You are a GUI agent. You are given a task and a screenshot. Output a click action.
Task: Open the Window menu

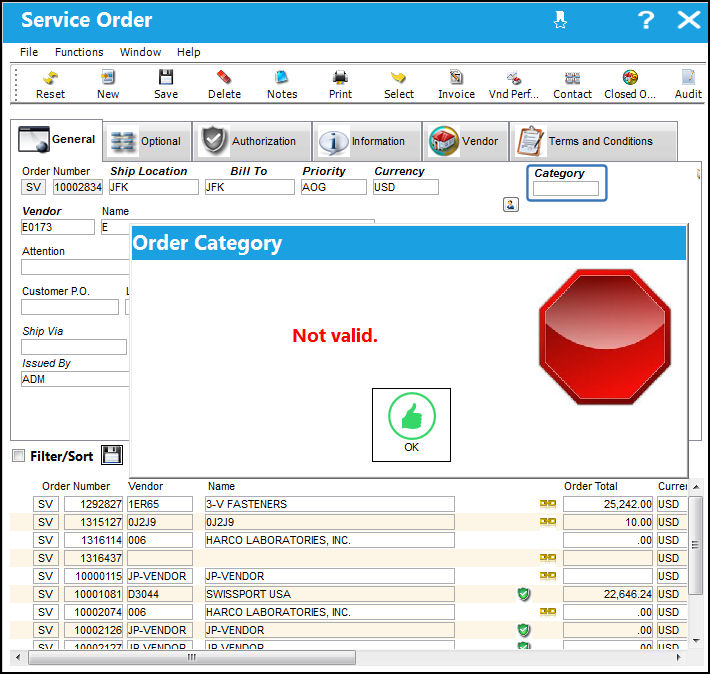click(x=140, y=52)
